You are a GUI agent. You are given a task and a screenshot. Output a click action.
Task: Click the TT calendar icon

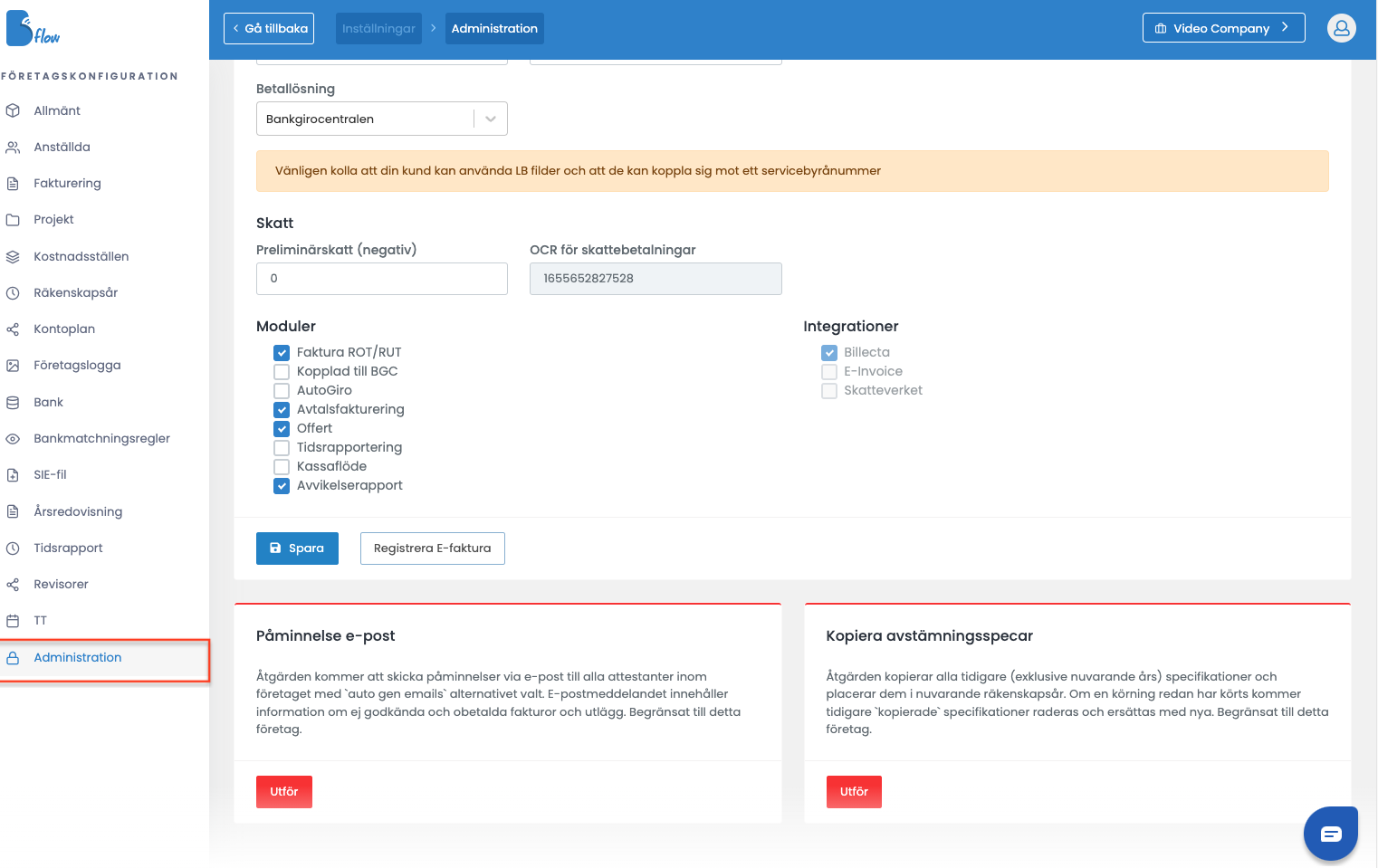point(13,621)
